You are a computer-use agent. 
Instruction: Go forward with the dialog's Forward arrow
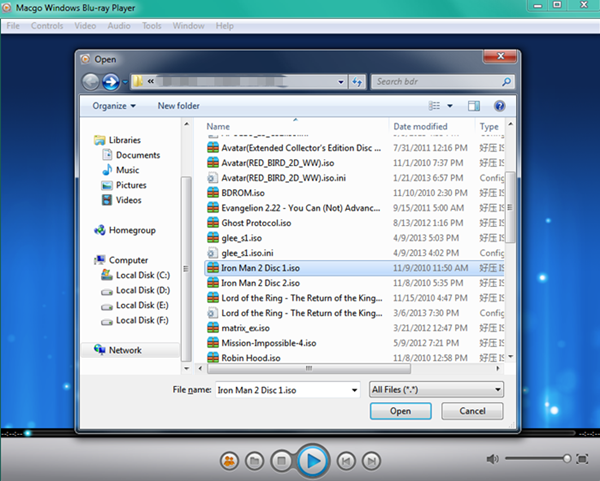tap(111, 82)
